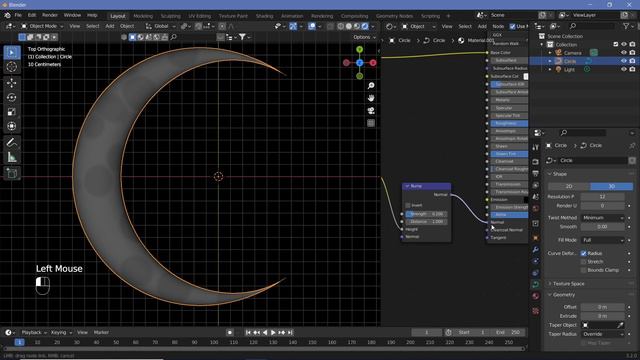
Task: Open the Modifier wrench properties tab
Action: click(536, 249)
